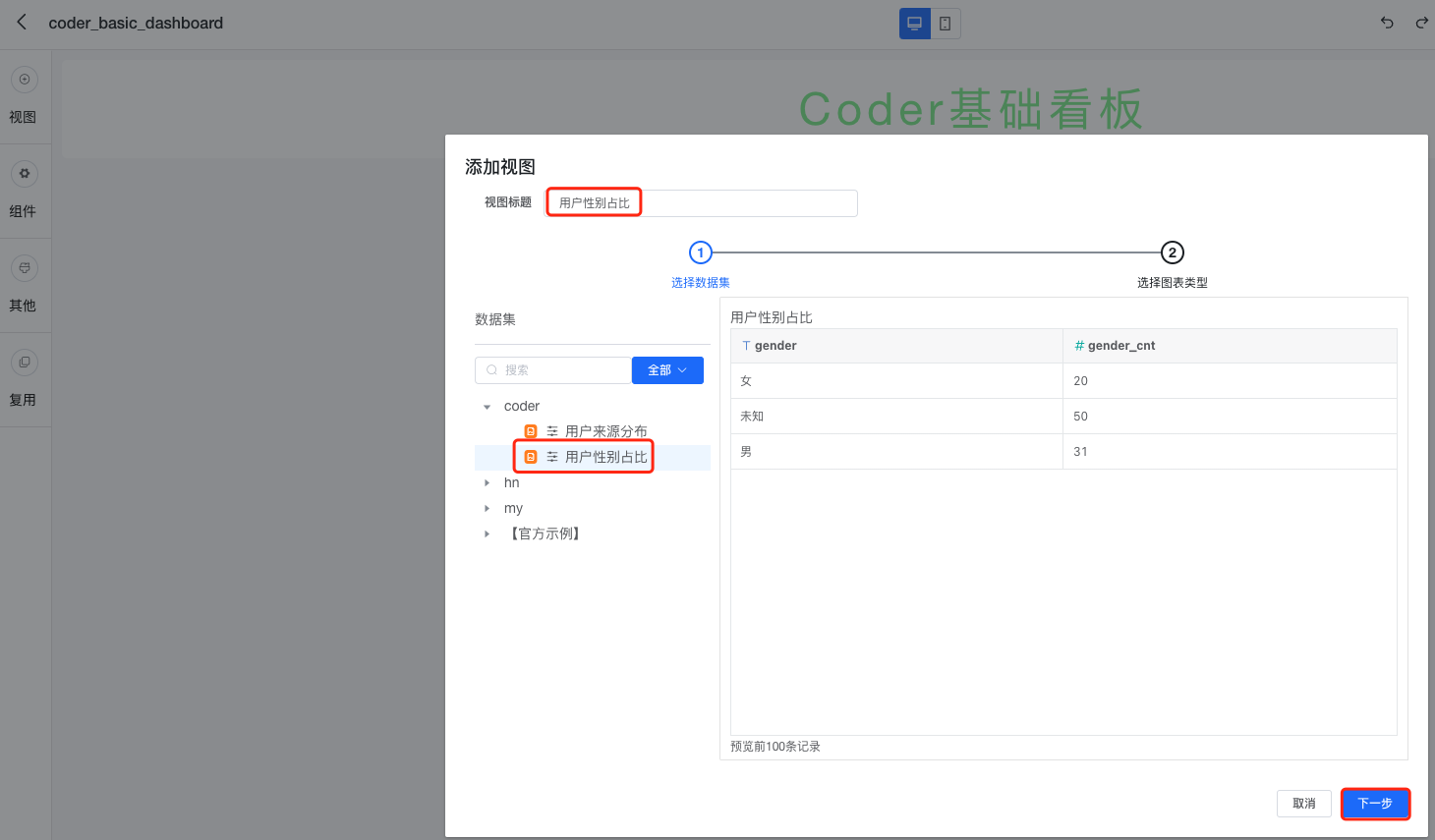The image size is (1435, 840).
Task: Open the 视图 sidebar icon
Action: click(x=25, y=80)
